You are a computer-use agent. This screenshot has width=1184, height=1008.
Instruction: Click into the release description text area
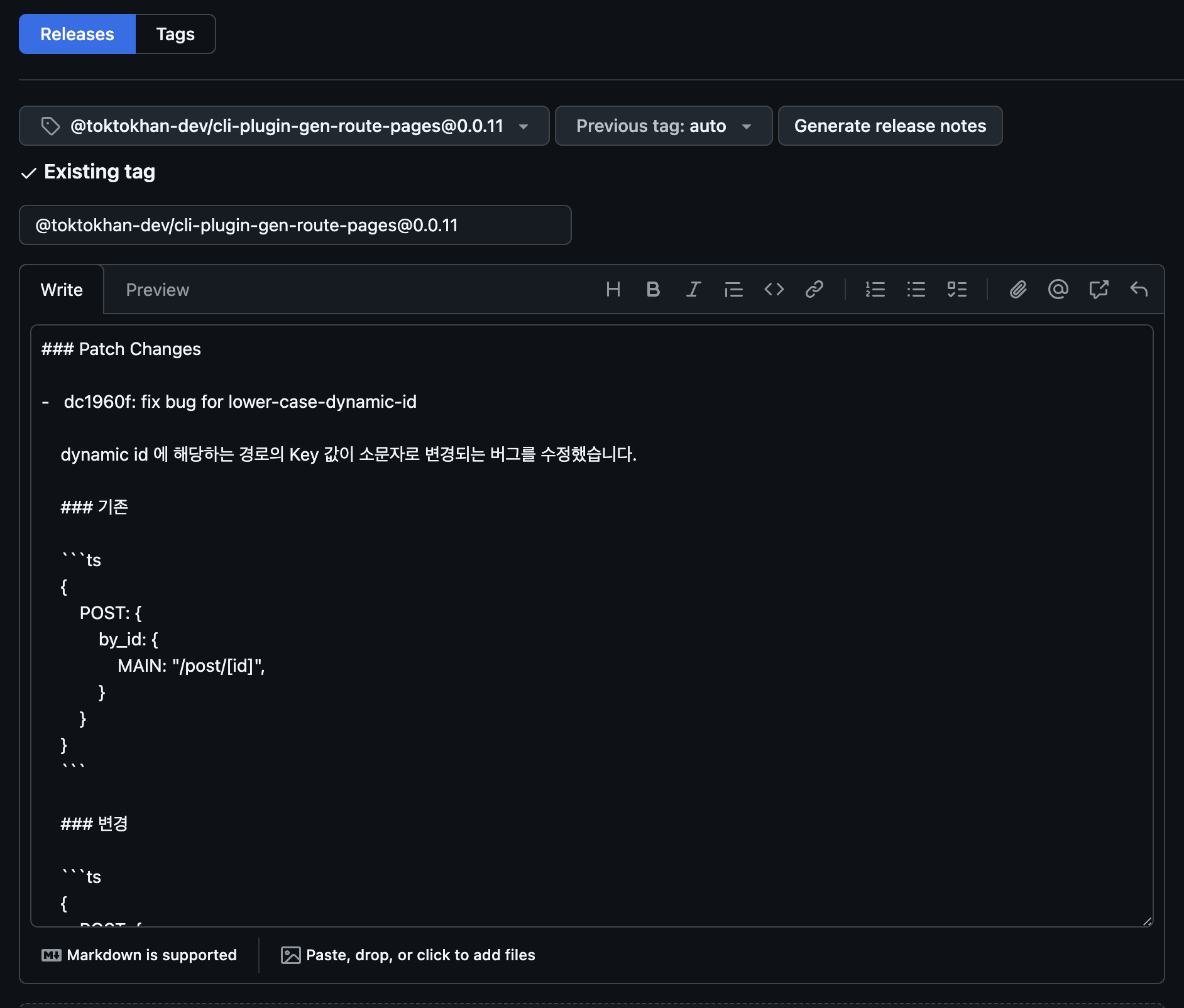[x=591, y=626]
